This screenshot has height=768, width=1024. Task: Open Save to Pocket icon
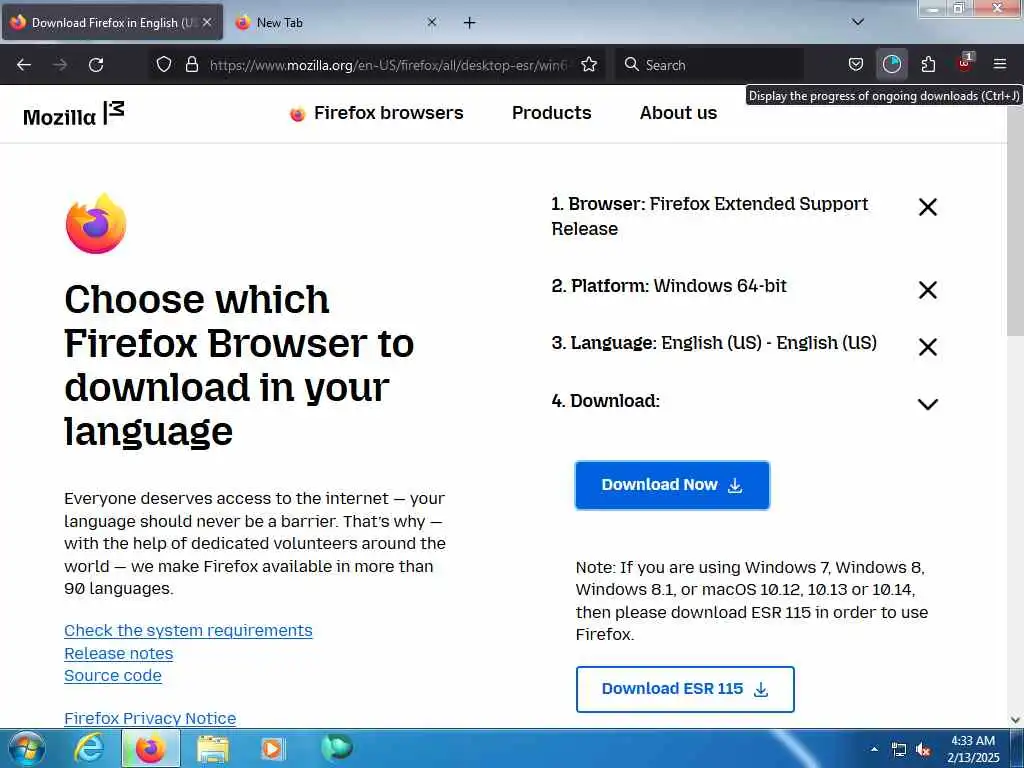[856, 64]
